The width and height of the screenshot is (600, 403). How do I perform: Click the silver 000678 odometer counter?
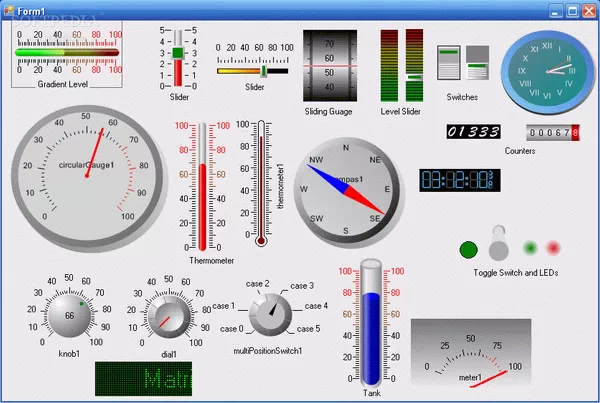pos(553,133)
